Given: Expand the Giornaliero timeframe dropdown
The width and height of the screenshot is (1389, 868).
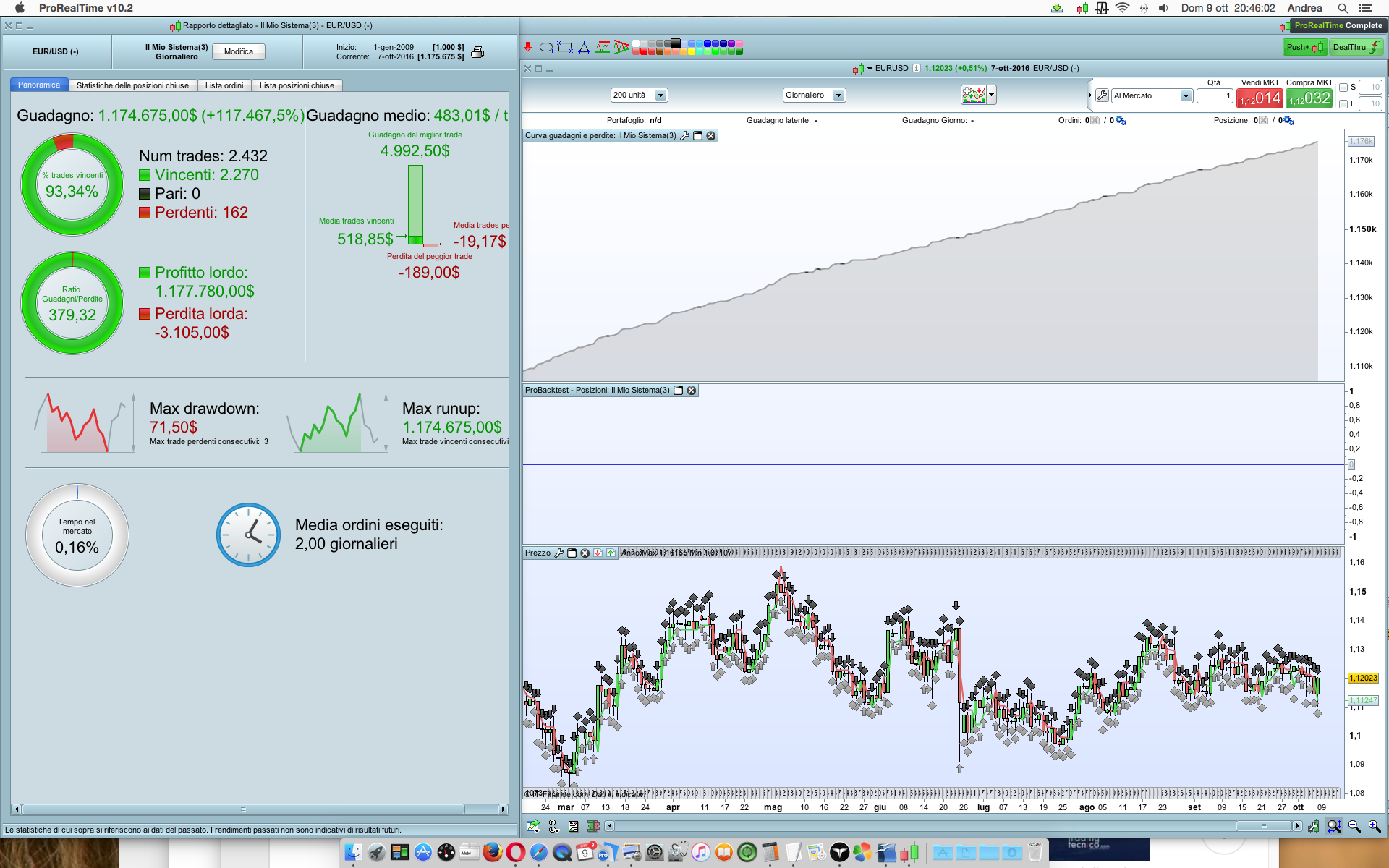Looking at the screenshot, I should (838, 95).
